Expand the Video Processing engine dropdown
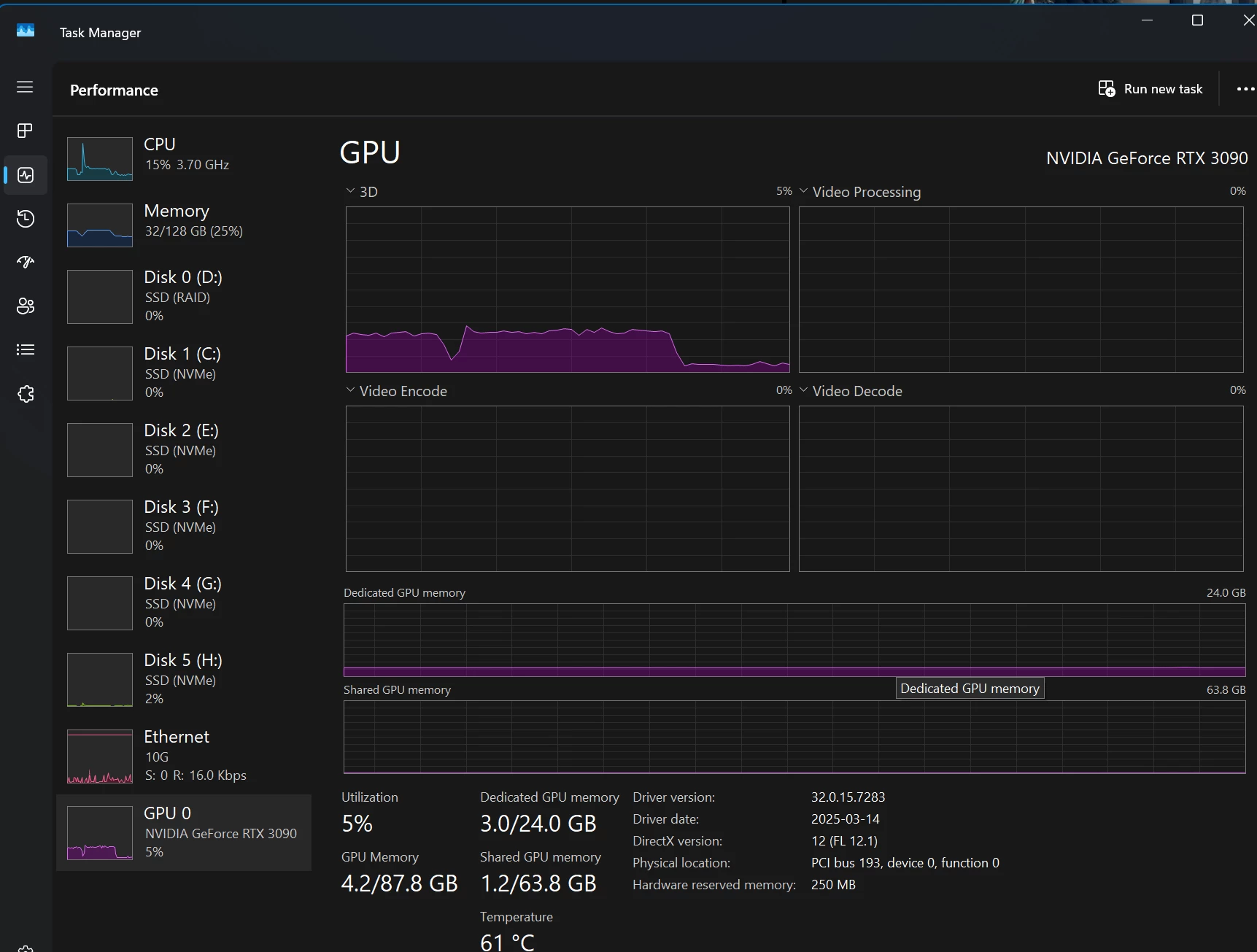The image size is (1257, 952). (x=861, y=192)
